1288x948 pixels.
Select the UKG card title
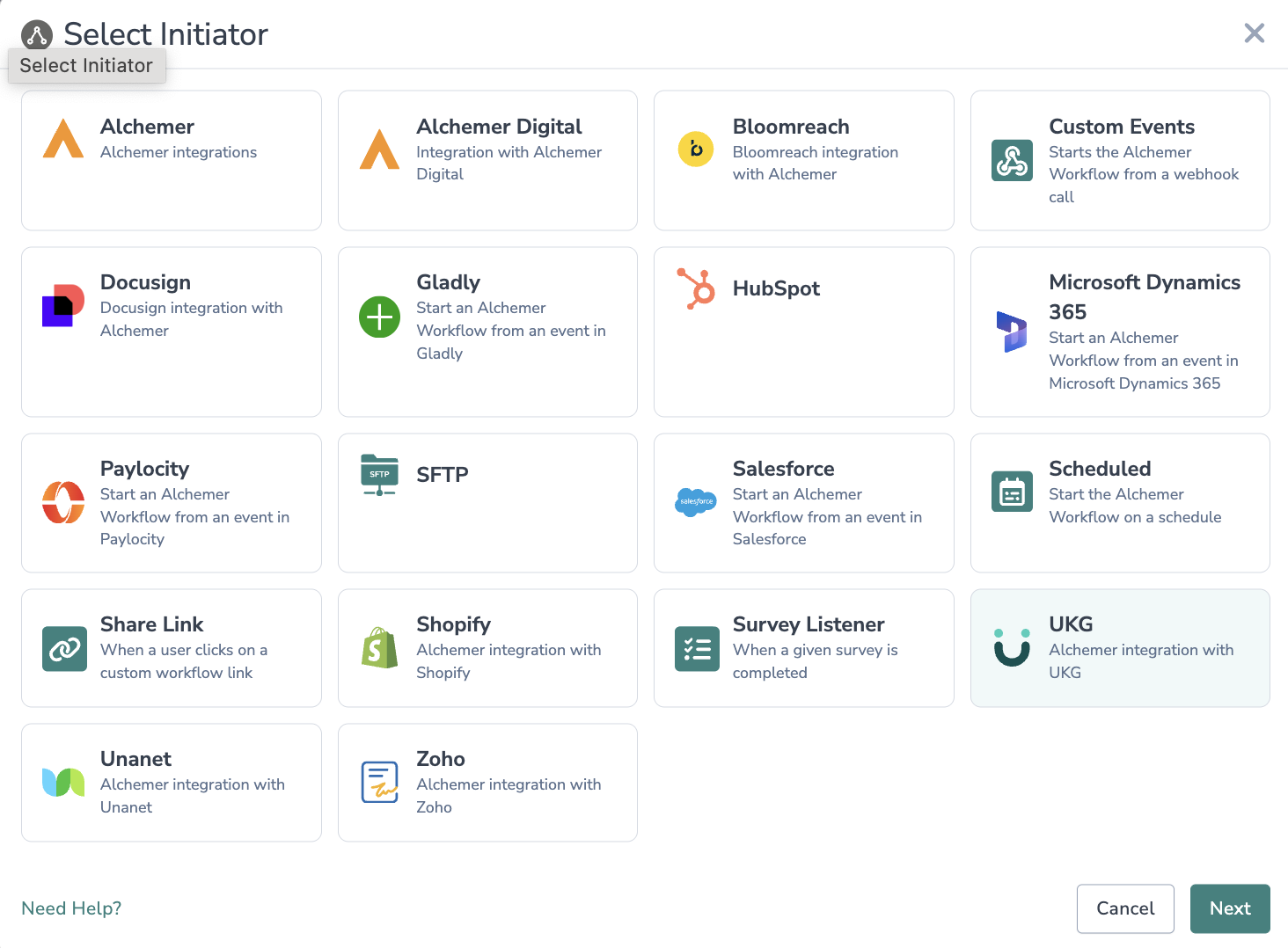1071,624
